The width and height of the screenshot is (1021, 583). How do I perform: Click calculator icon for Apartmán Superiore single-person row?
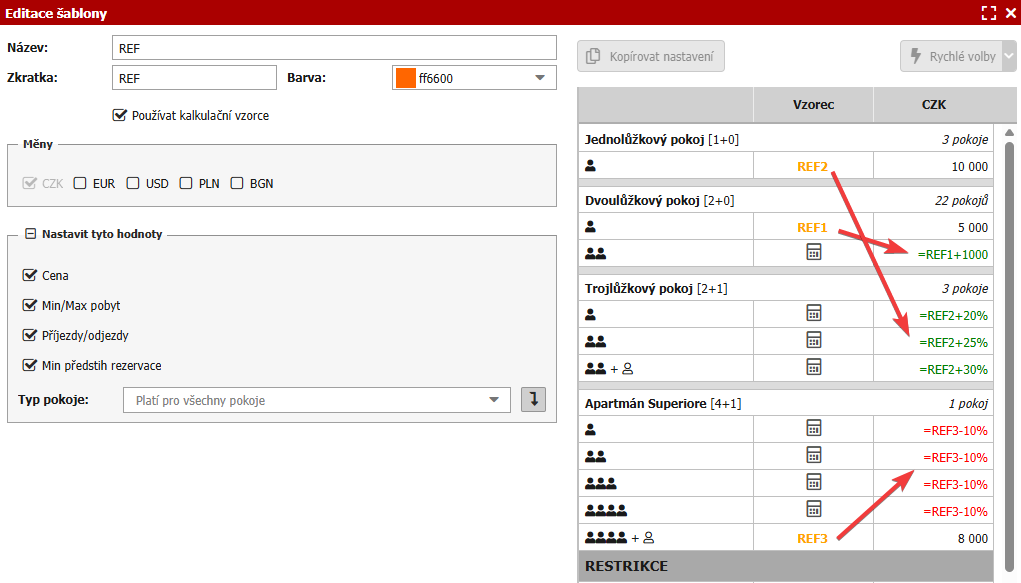(813, 429)
